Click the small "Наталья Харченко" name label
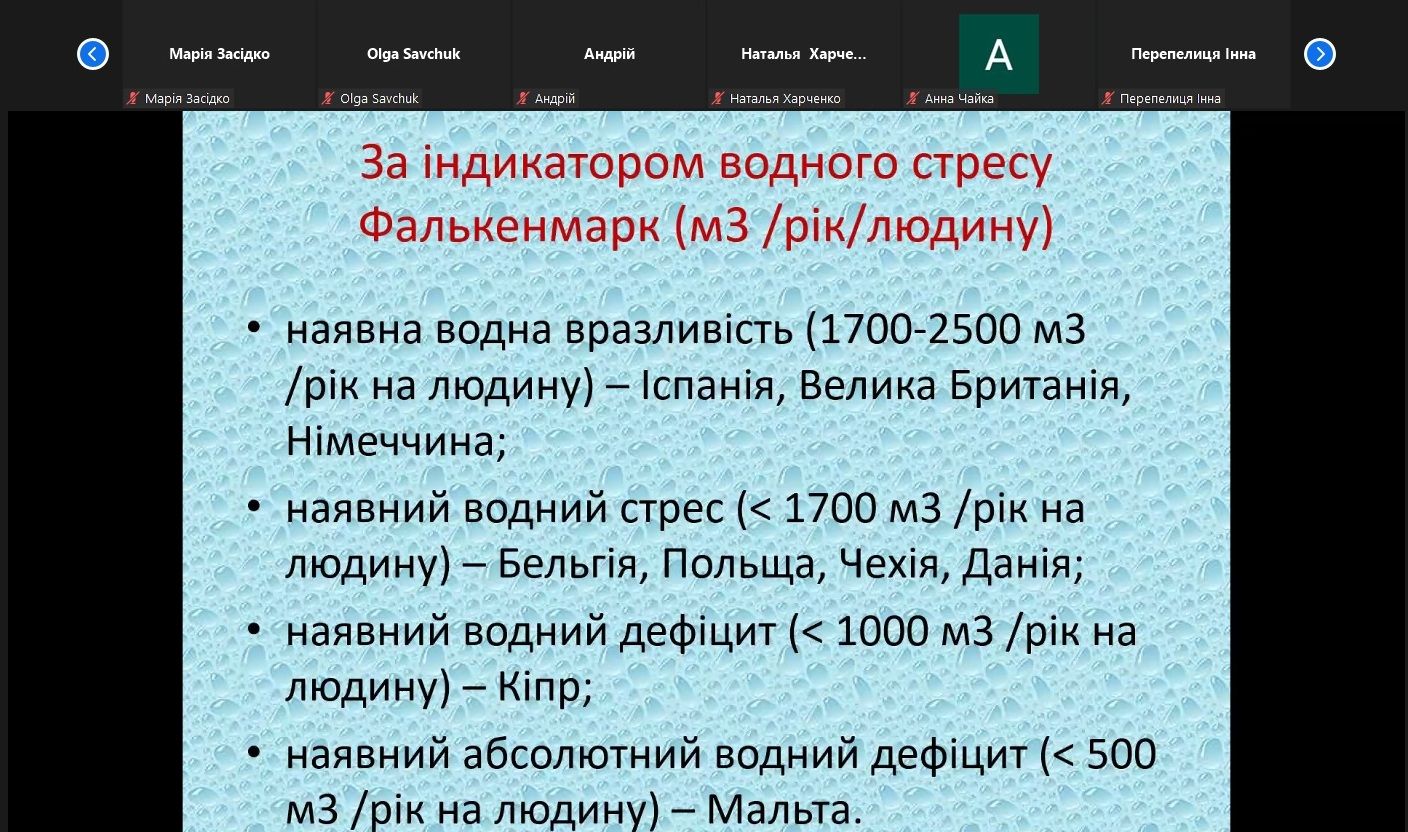1408x832 pixels. click(785, 98)
